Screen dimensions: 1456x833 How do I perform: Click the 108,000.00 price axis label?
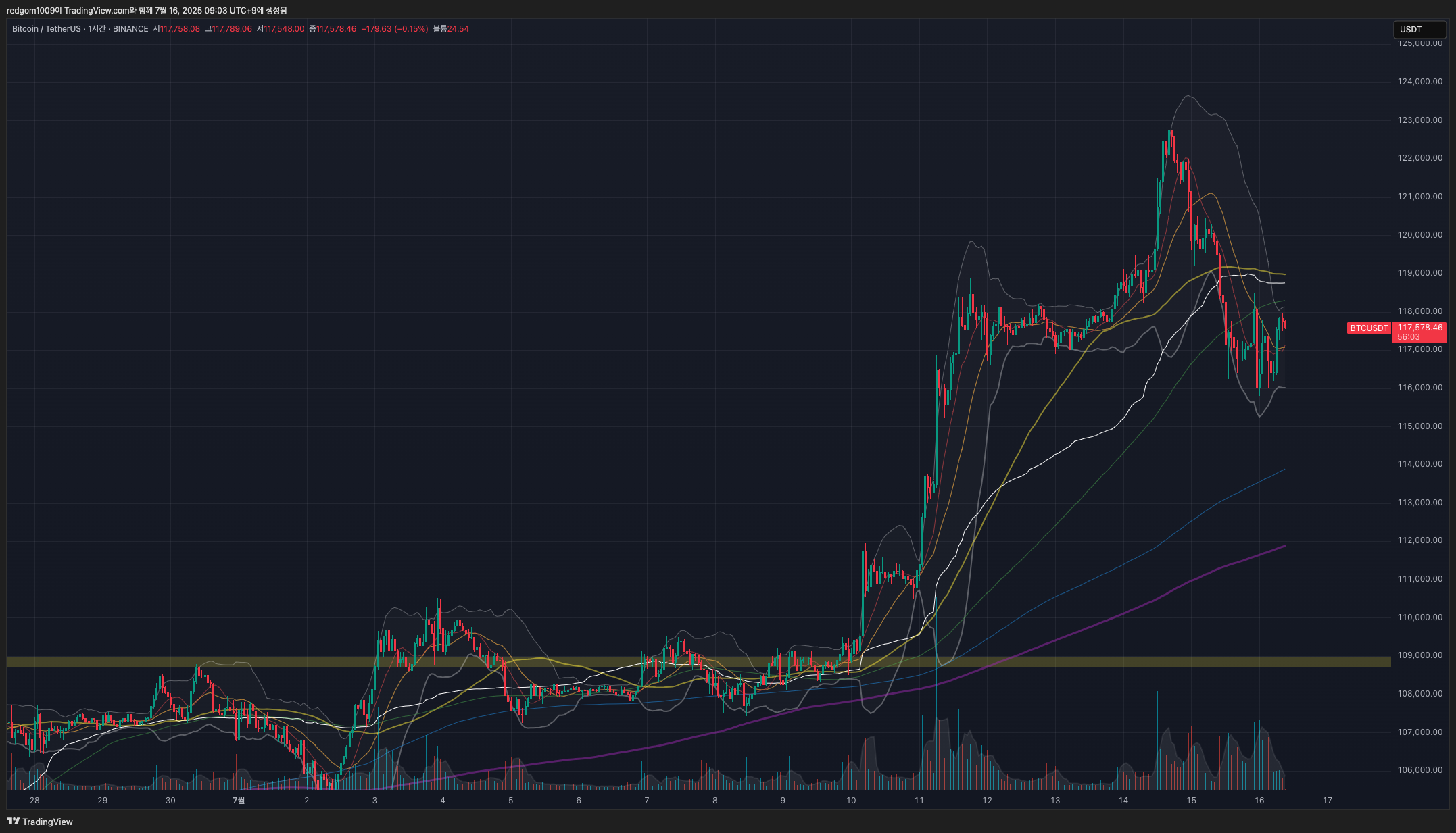click(x=1420, y=694)
